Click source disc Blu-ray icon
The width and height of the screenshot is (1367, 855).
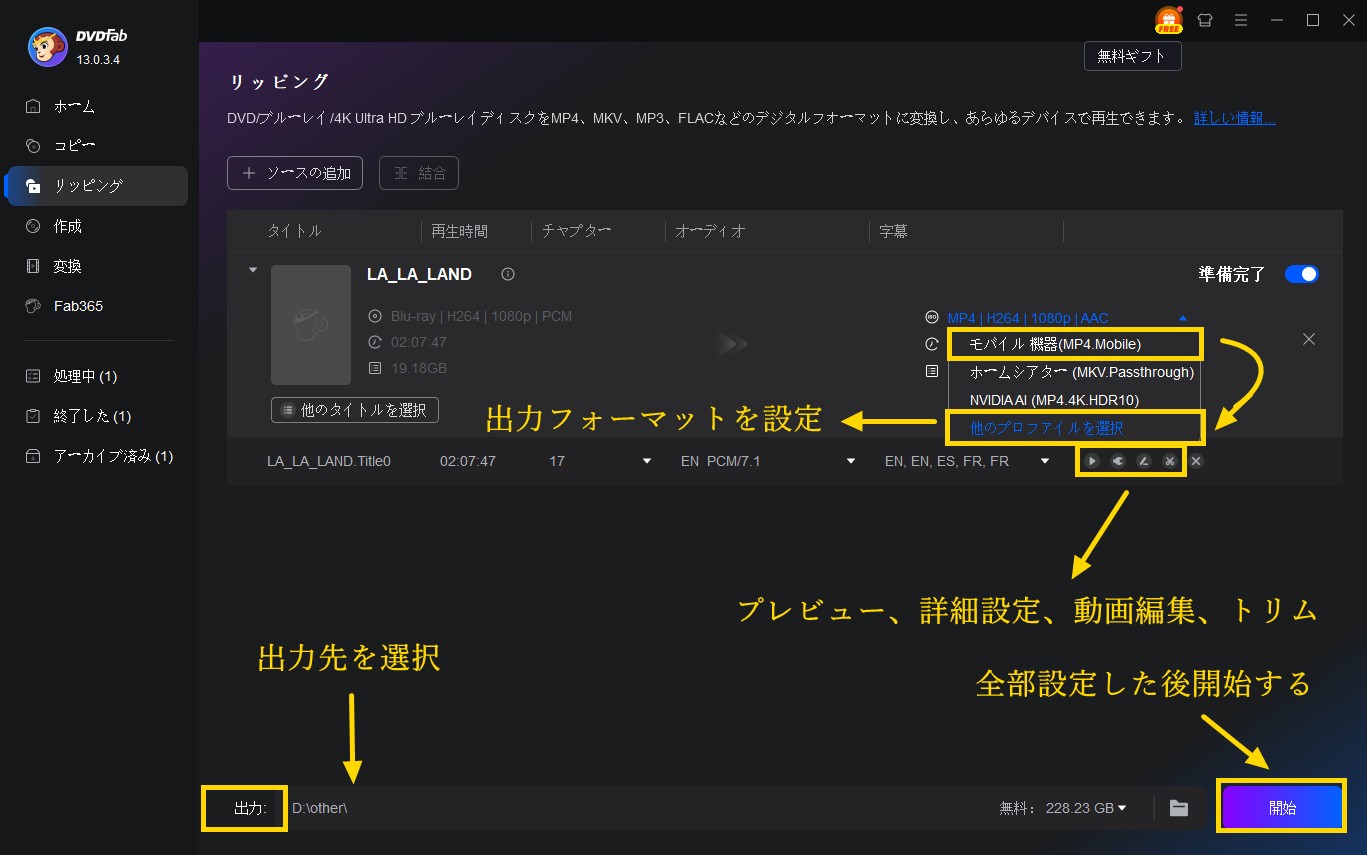[x=375, y=316]
